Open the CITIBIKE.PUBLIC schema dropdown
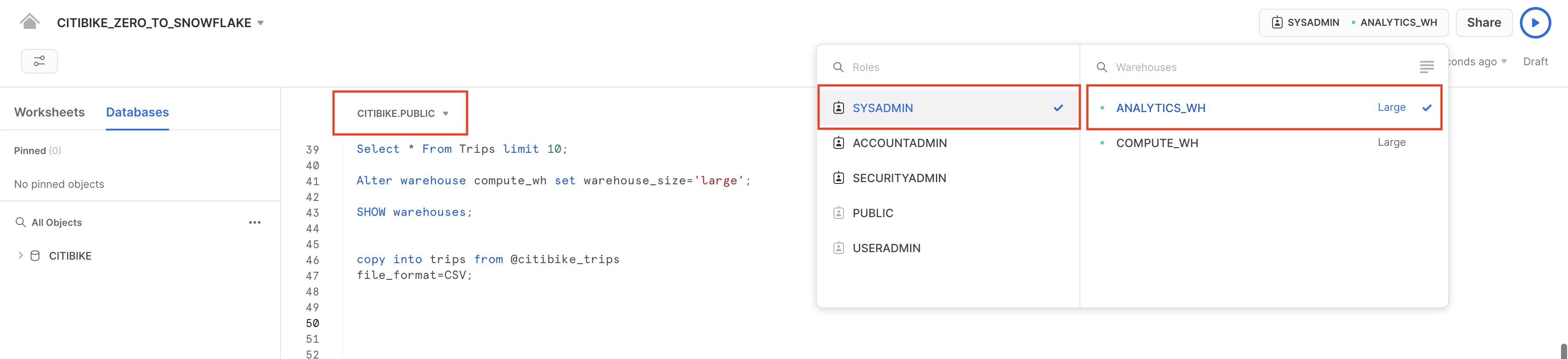 point(402,113)
